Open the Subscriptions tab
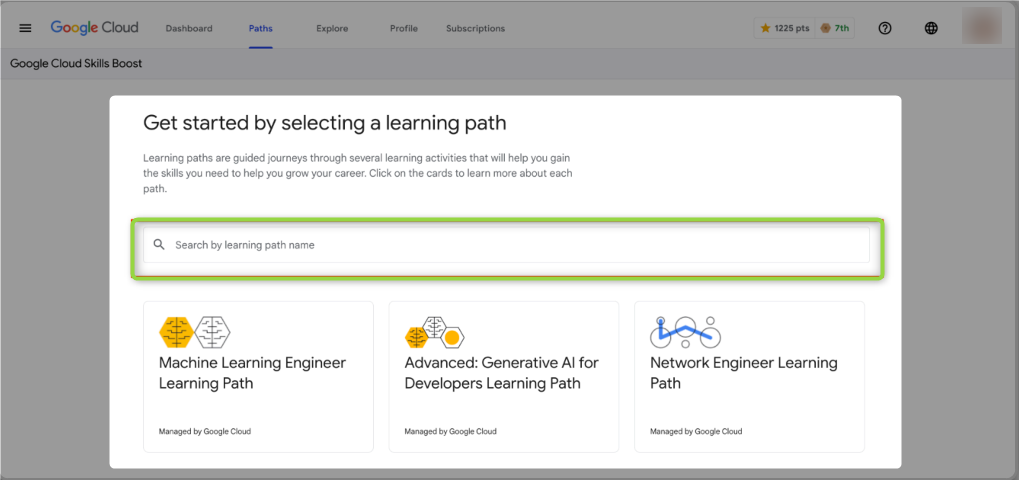Screen dimensions: 1019x480 pos(476,29)
